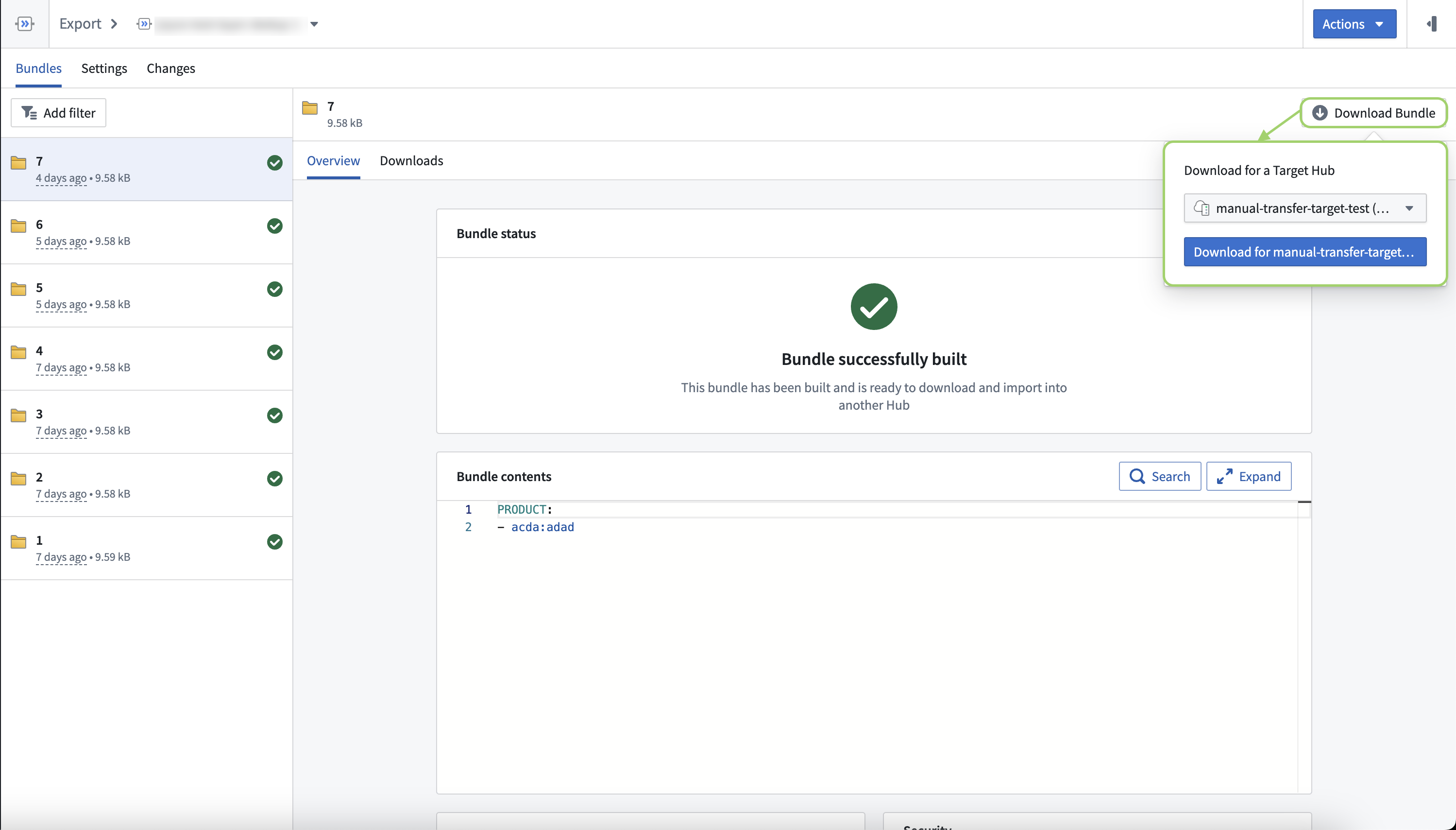
Task: Open the Downloads tab
Action: (411, 161)
